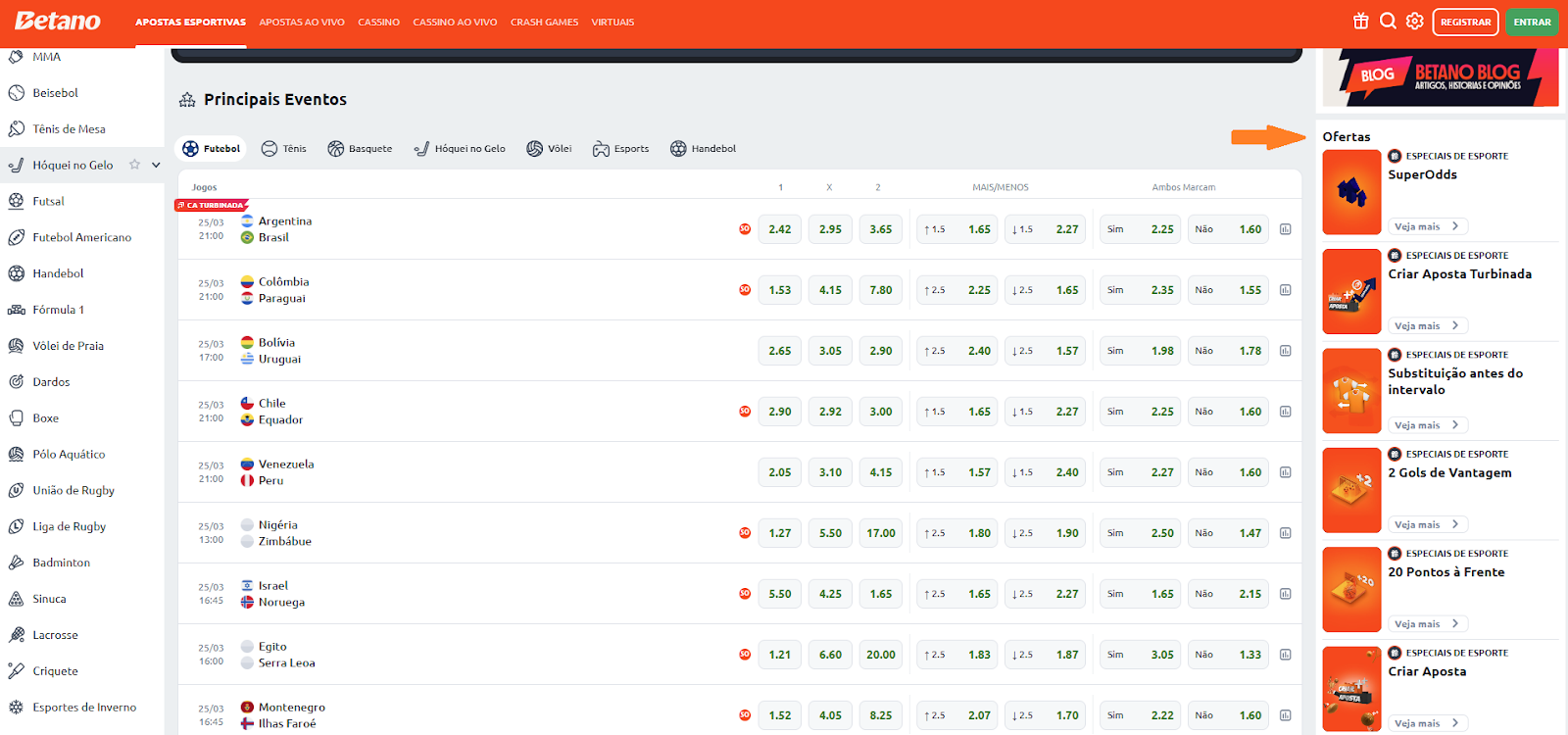Open Futsal in sidebar
1568x735 pixels.
pos(48,201)
